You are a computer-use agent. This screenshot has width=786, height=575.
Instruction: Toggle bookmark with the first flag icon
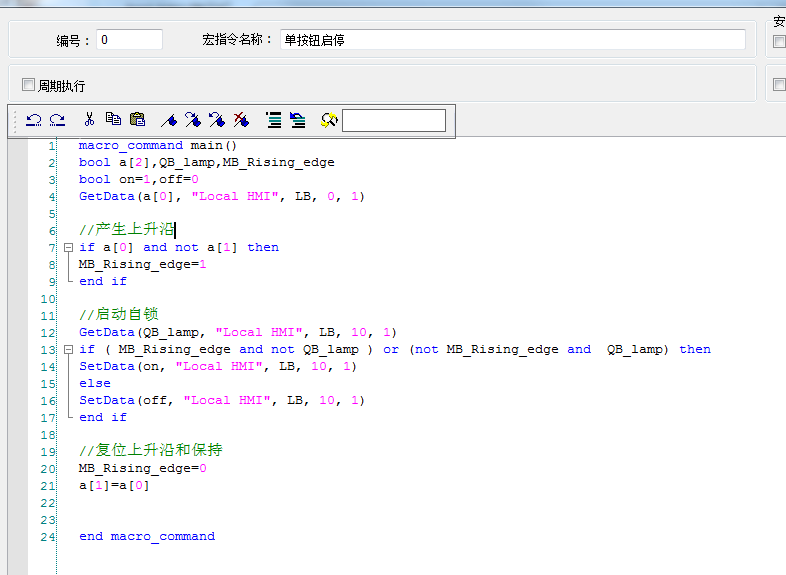[169, 120]
